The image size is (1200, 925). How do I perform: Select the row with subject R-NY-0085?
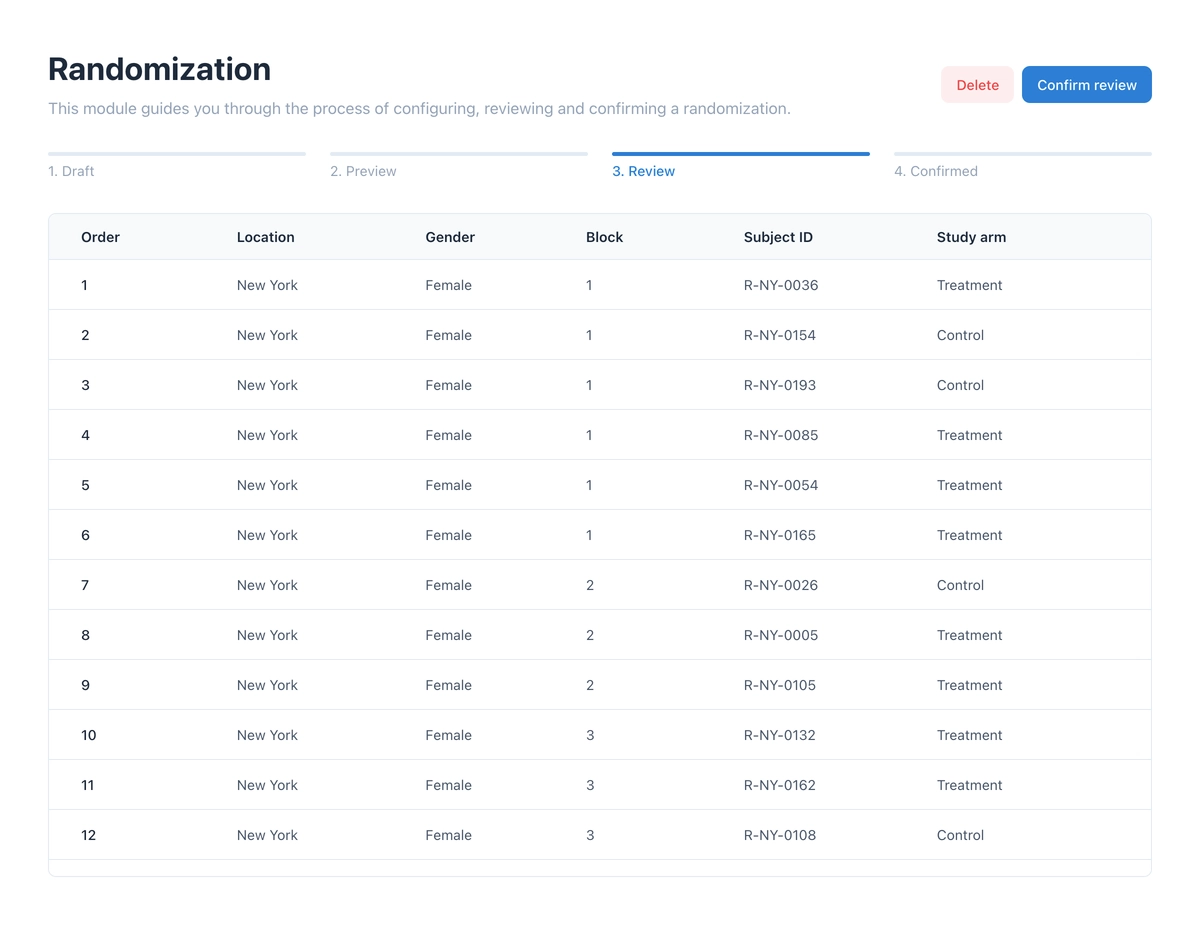[x=600, y=435]
